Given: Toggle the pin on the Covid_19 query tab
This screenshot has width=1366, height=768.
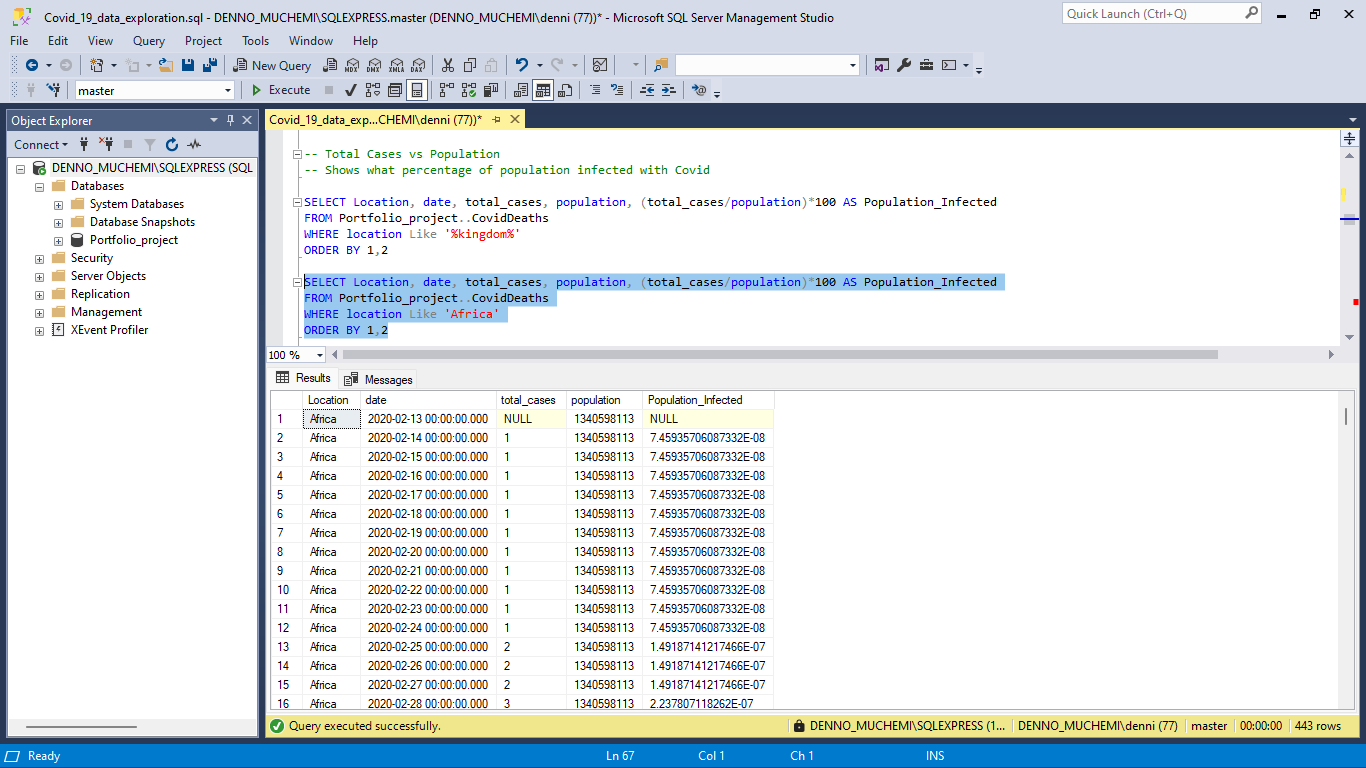Looking at the screenshot, I should (496, 119).
